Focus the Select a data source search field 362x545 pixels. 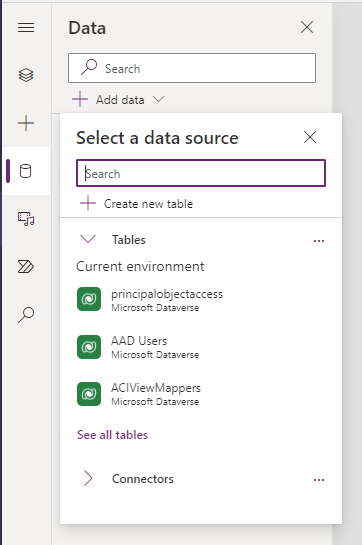pyautogui.click(x=201, y=173)
